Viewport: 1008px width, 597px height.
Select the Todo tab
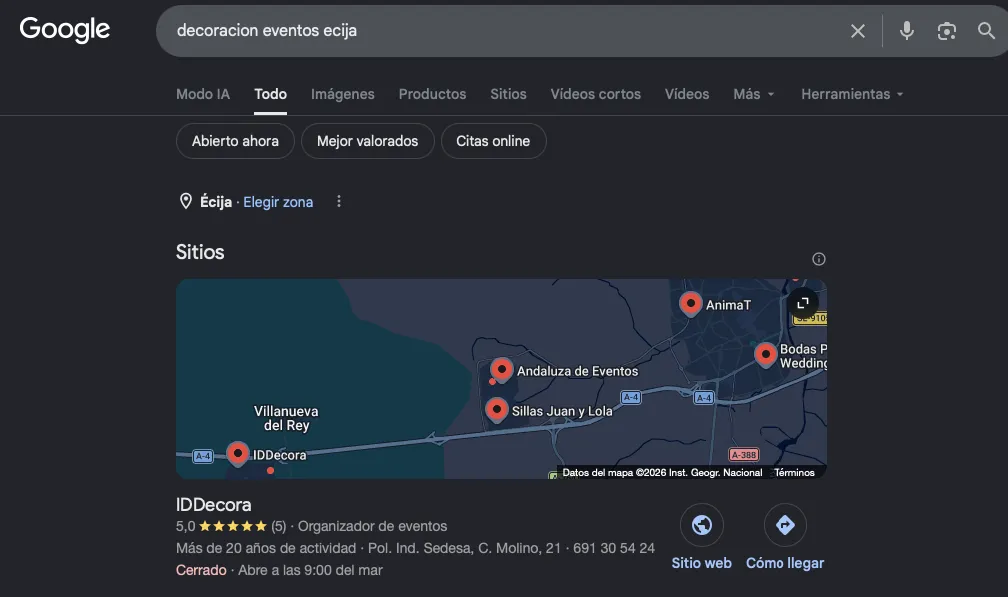point(271,94)
